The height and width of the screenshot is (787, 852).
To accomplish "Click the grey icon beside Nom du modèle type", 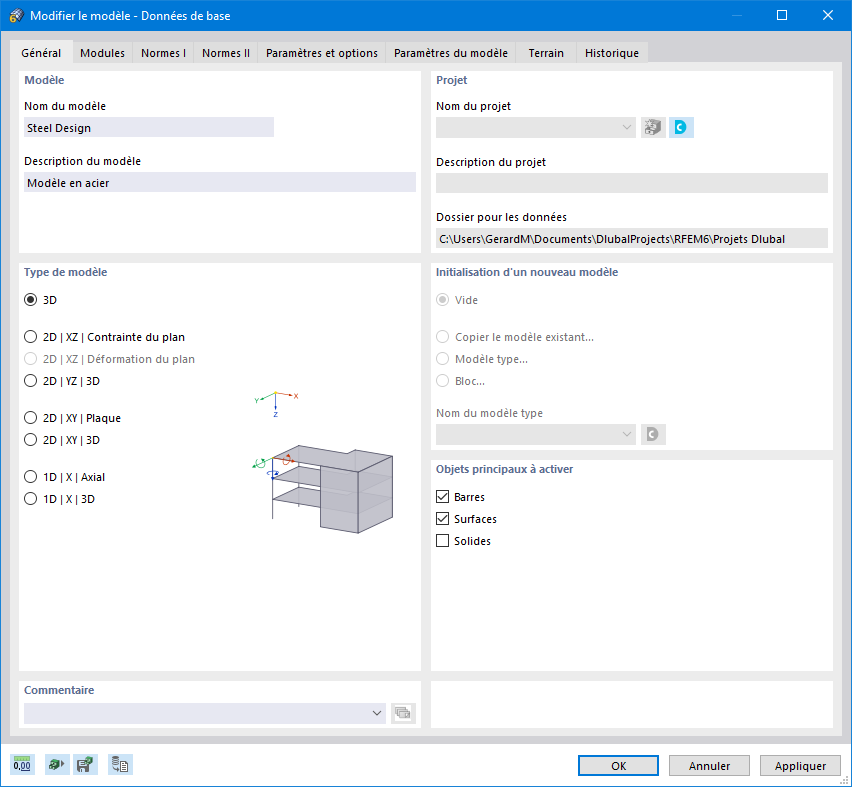I will coord(653,434).
